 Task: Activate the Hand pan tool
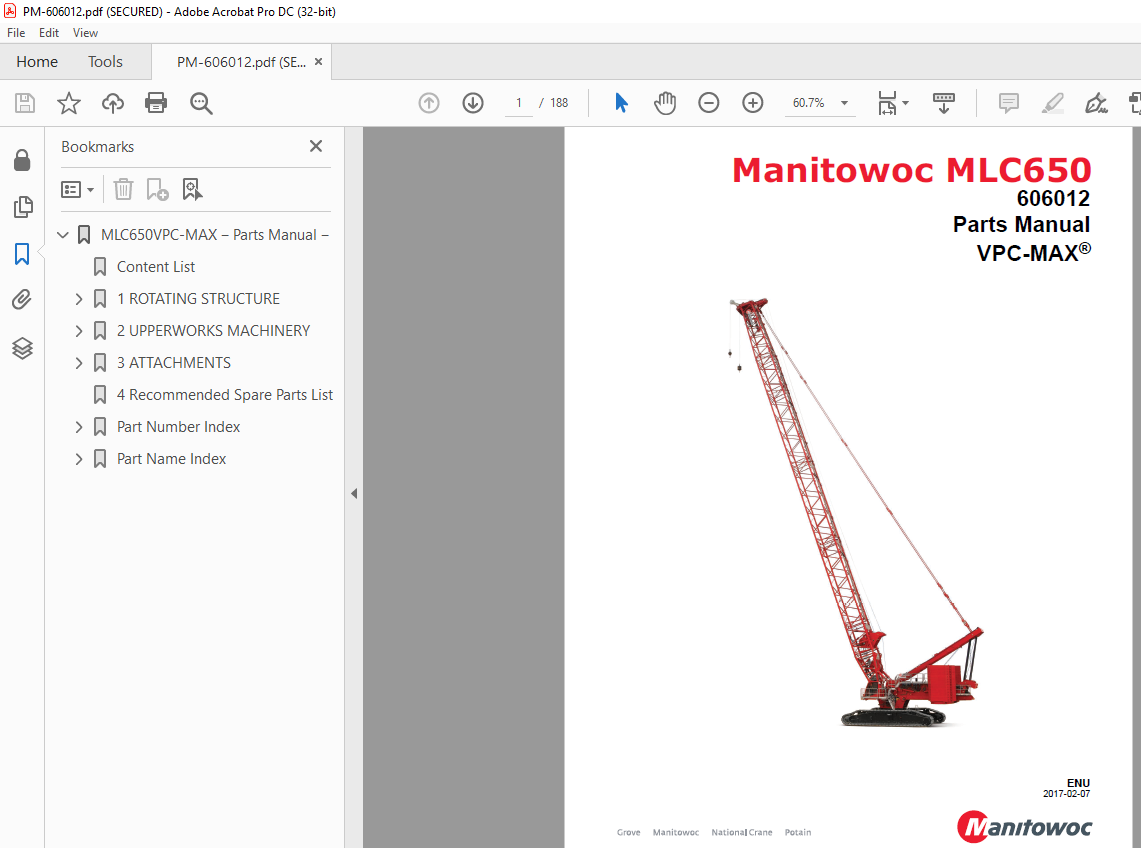tap(664, 103)
